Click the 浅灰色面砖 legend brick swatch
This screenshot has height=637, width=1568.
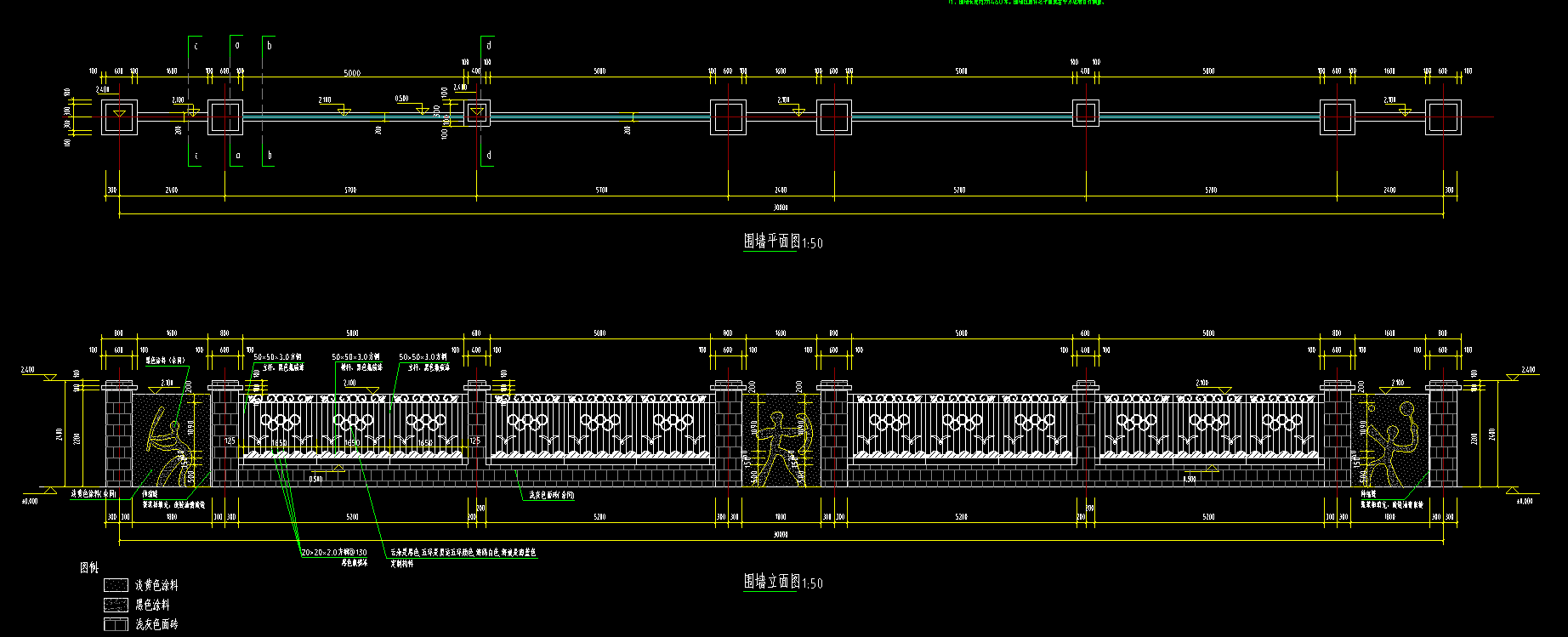click(116, 624)
